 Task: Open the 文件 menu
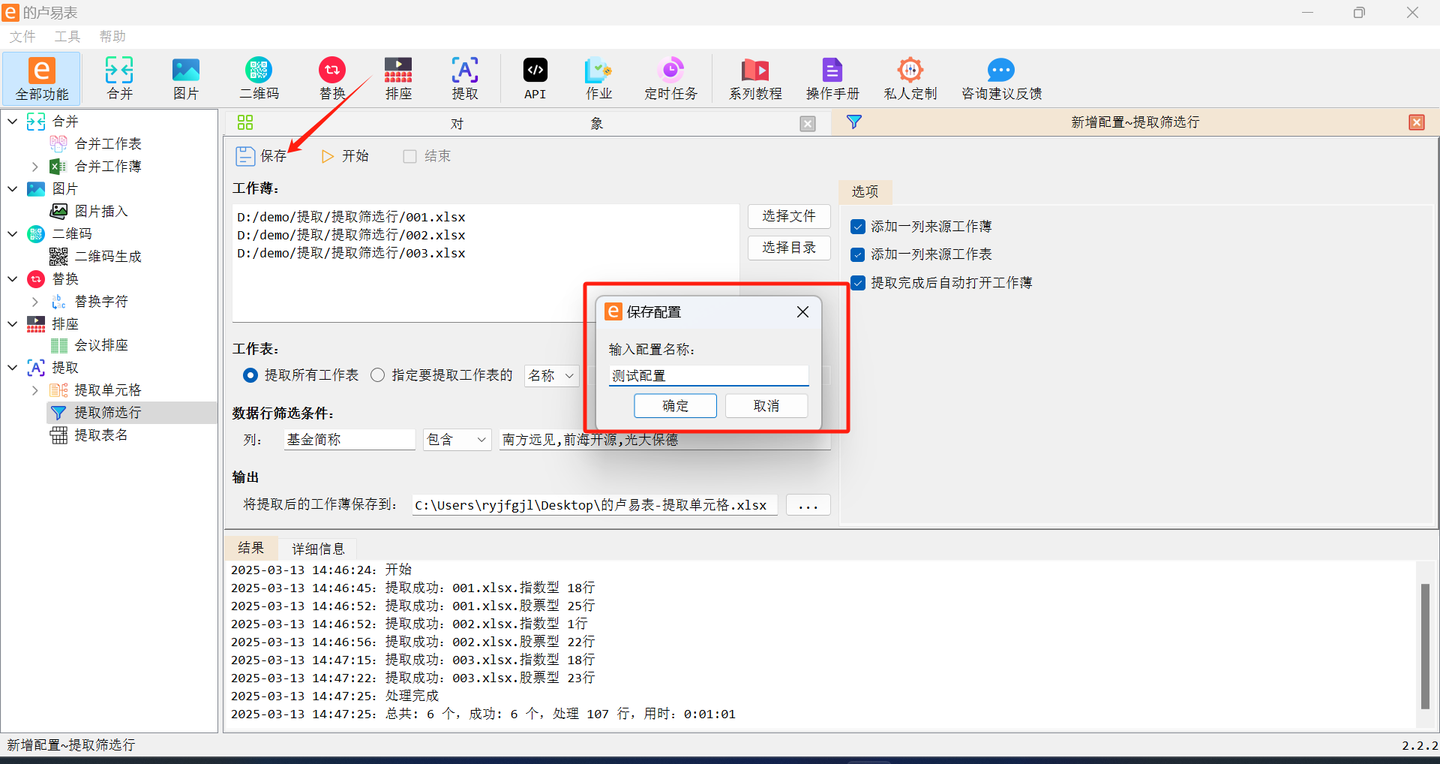22,36
